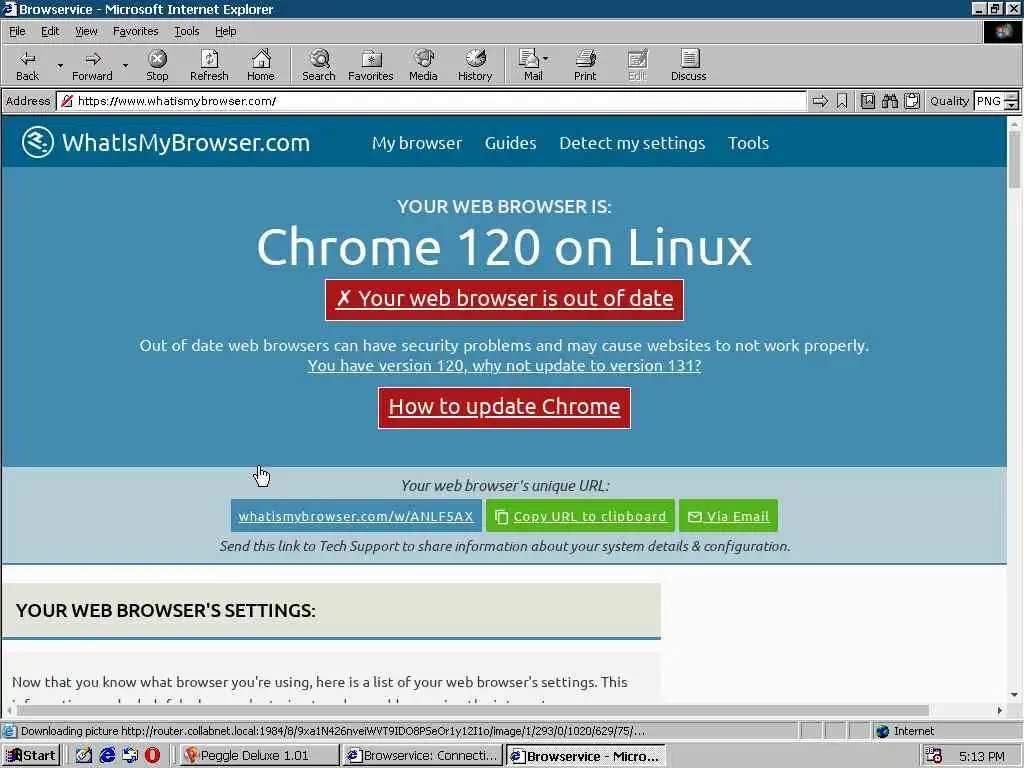Click the Forward toolbar button

[x=92, y=65]
